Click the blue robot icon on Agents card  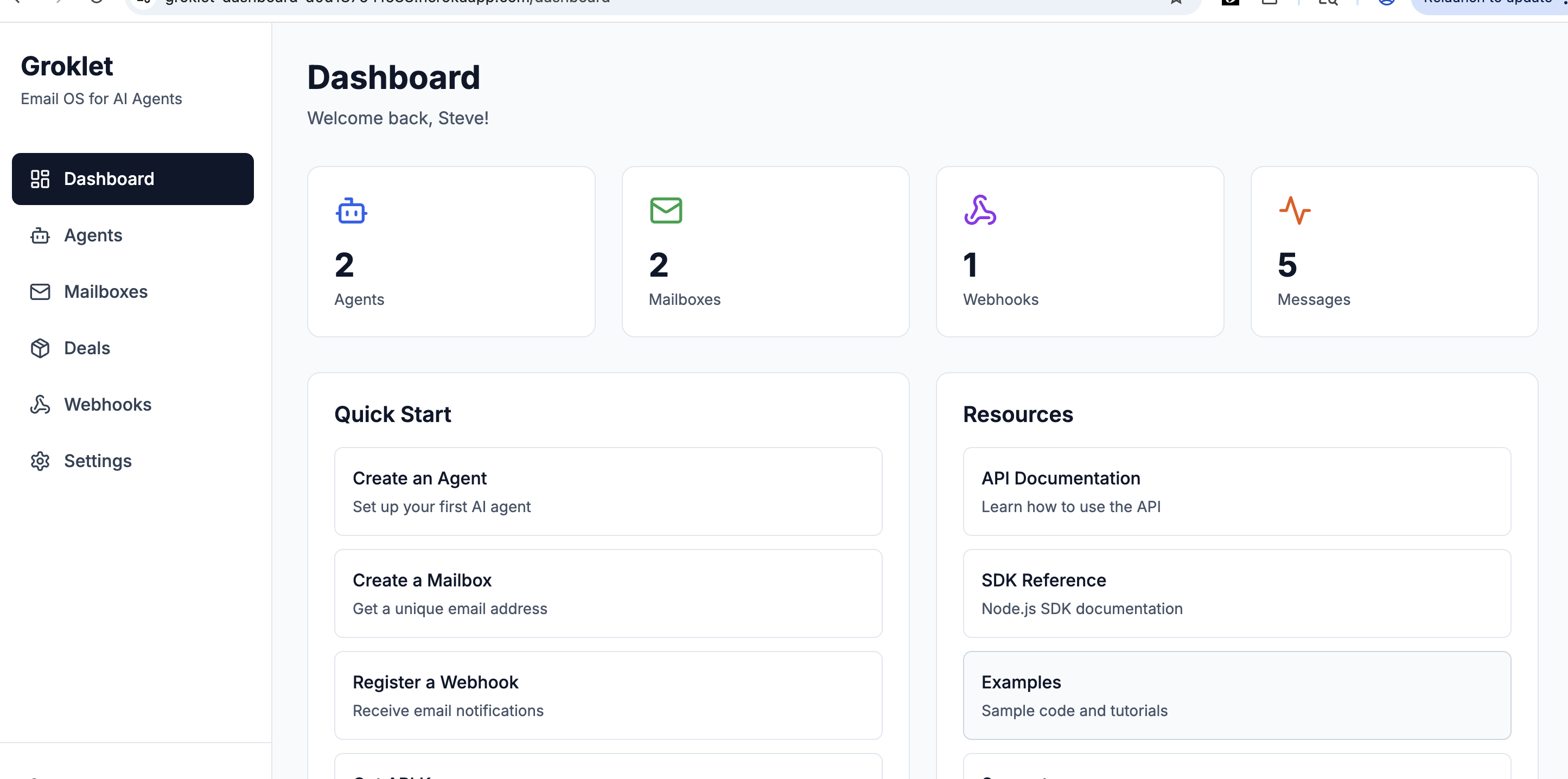[351, 210]
